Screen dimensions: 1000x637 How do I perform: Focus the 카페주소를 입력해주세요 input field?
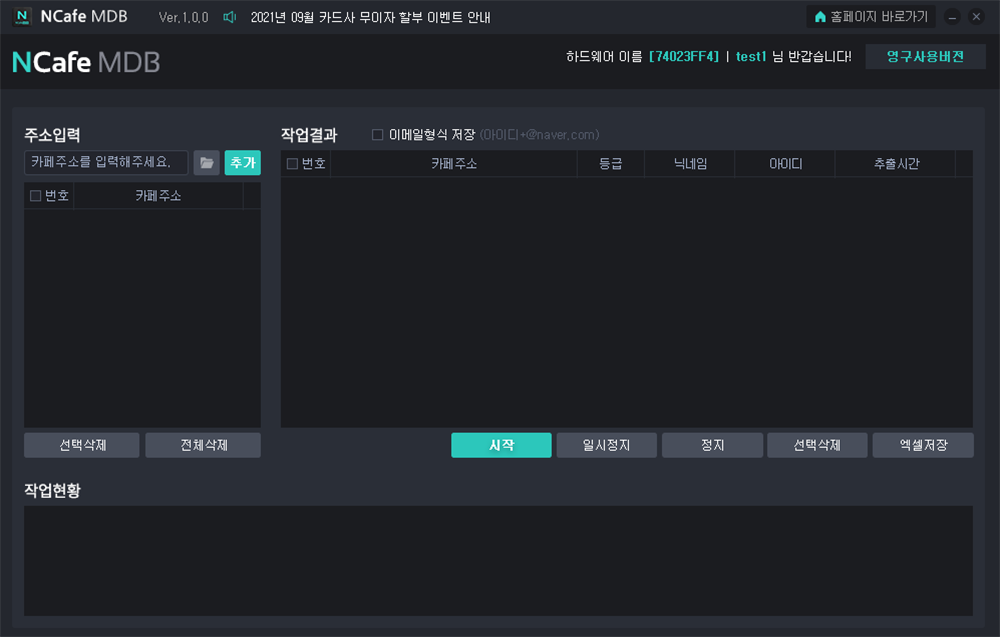click(x=106, y=163)
